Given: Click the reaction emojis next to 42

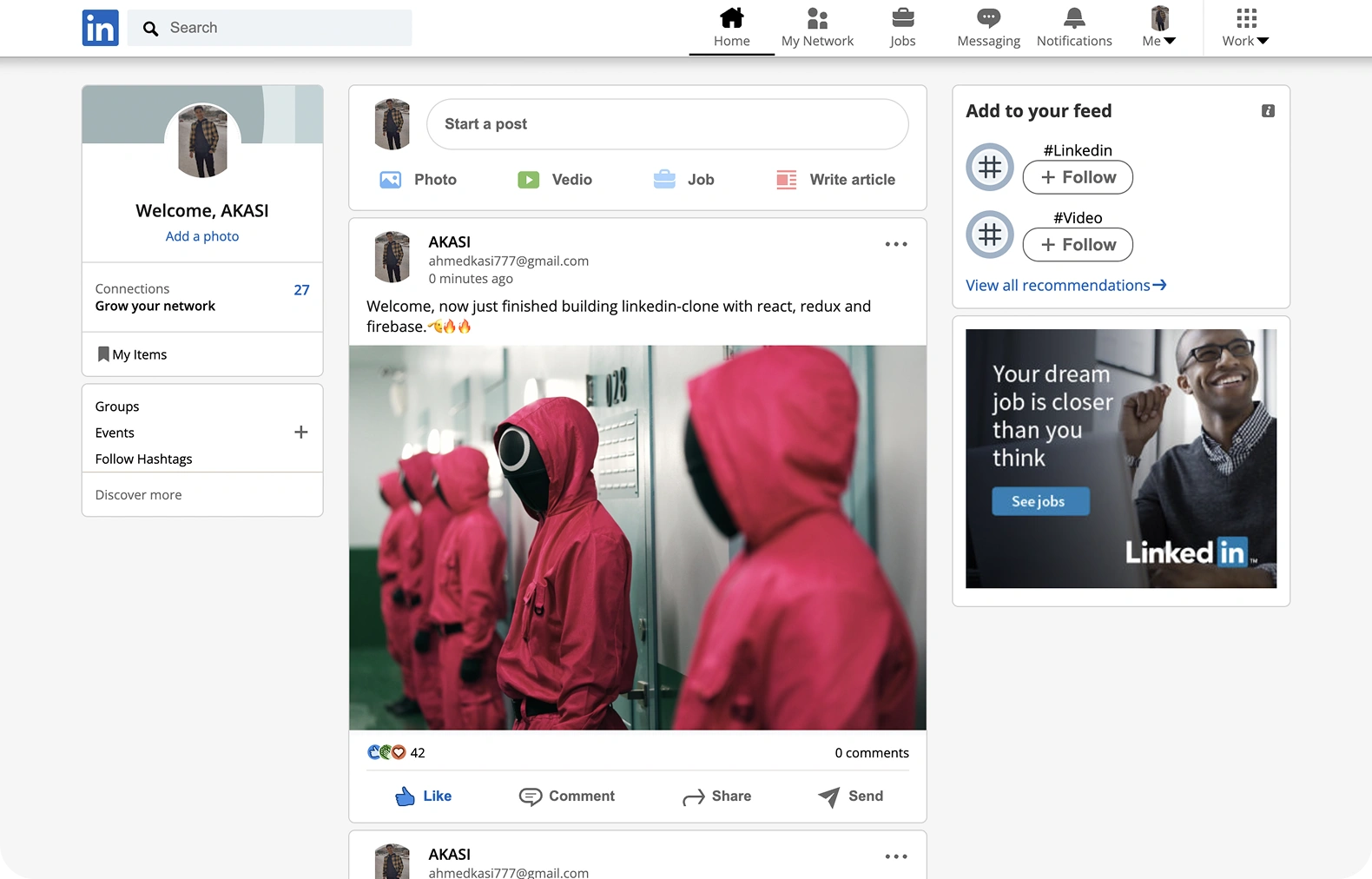Looking at the screenshot, I should (386, 752).
